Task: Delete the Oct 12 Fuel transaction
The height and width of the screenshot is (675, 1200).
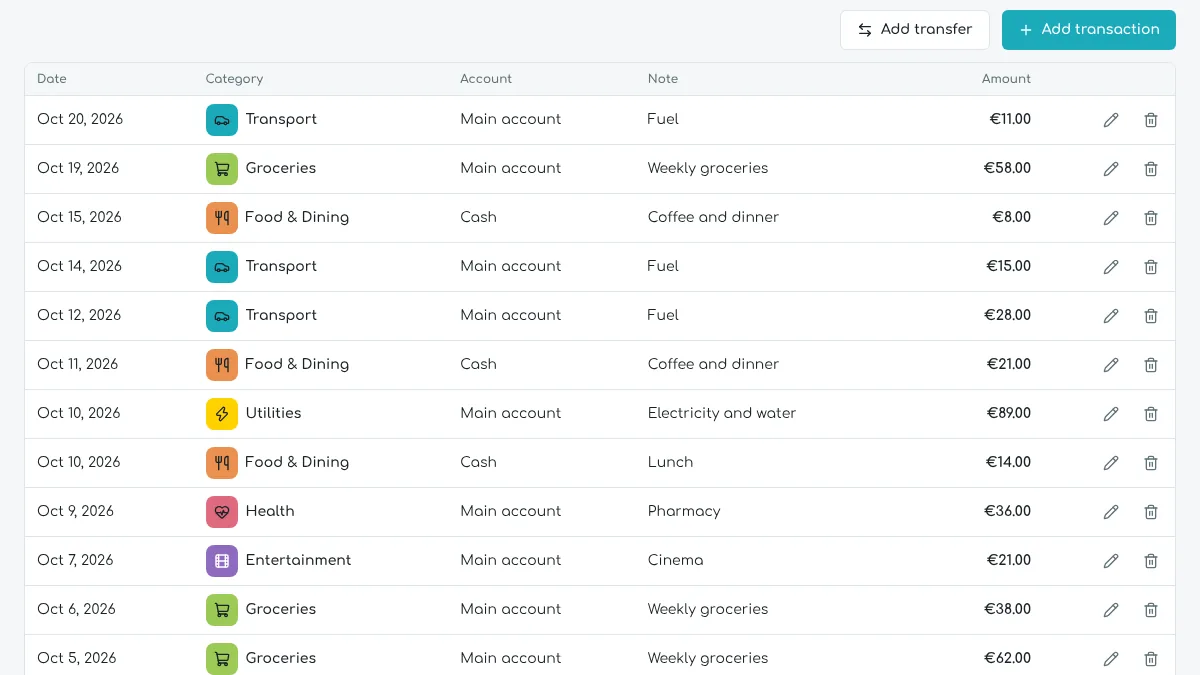Action: (x=1151, y=316)
